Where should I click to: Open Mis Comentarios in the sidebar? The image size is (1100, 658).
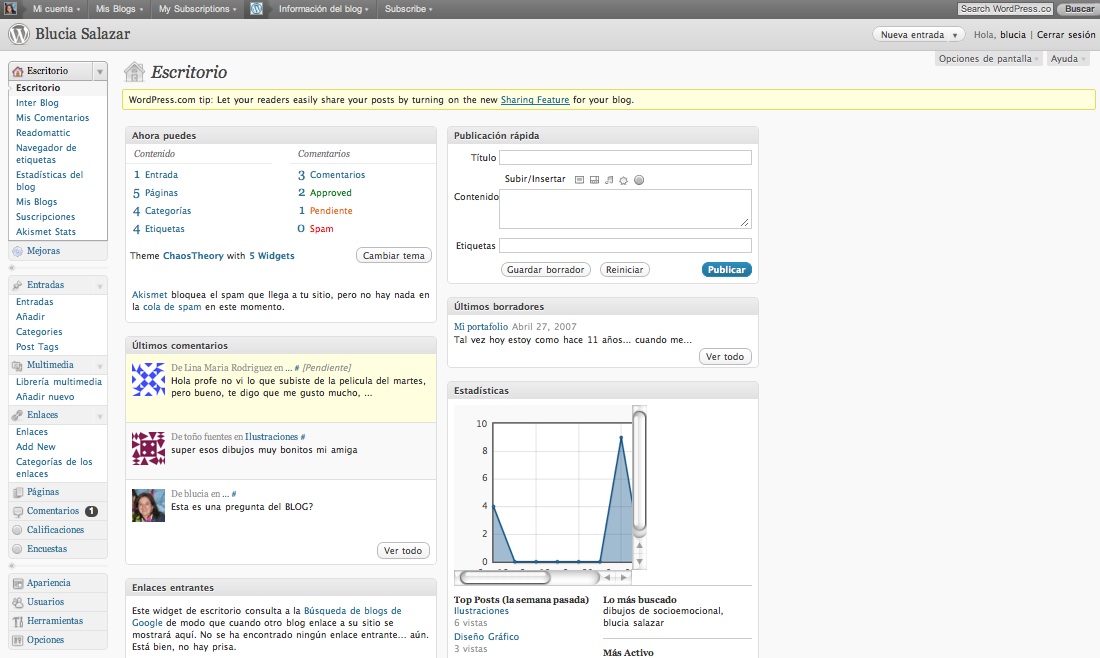click(x=53, y=118)
